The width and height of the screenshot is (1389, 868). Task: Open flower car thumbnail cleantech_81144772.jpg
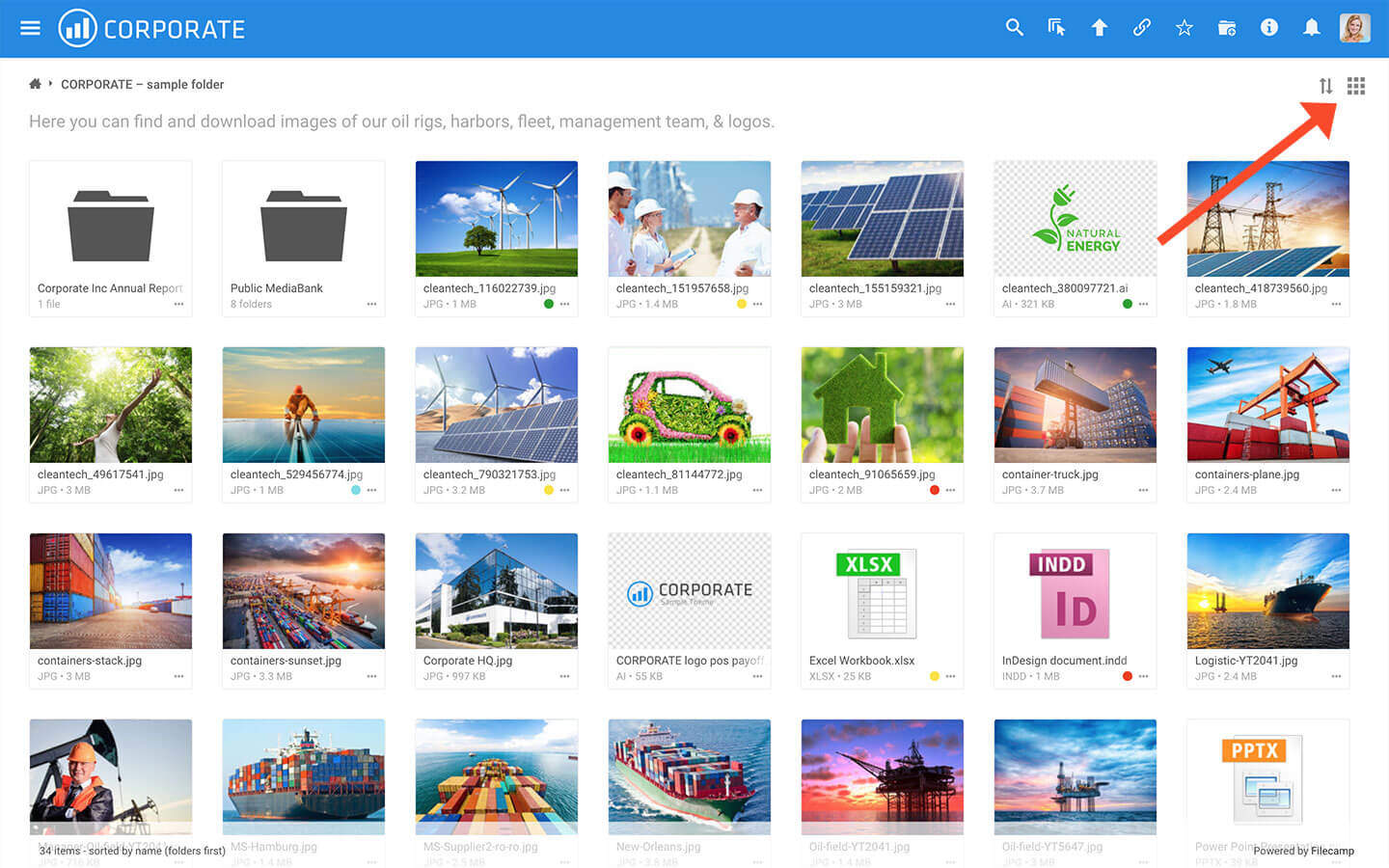tap(690, 405)
